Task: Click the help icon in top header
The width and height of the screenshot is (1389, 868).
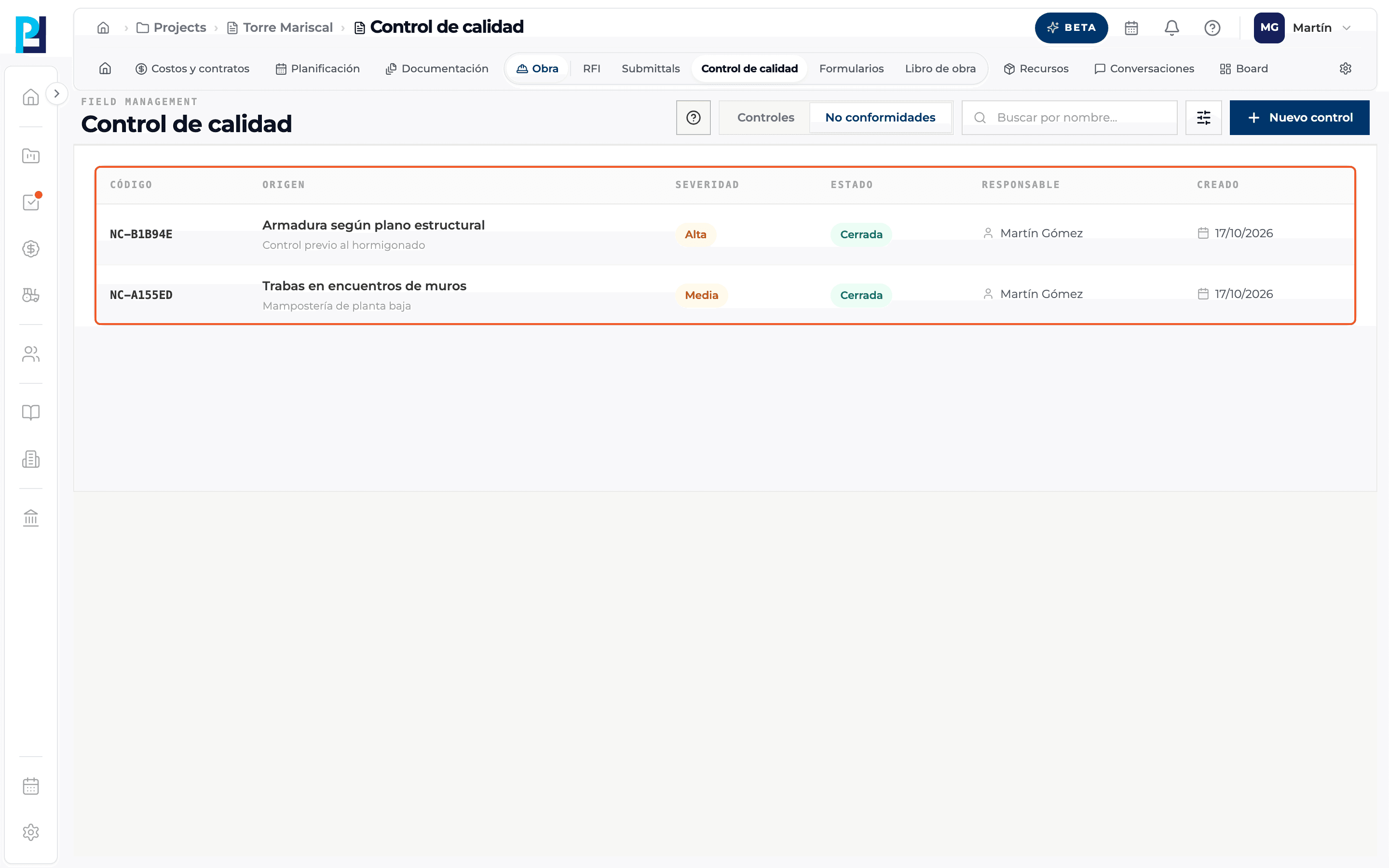Action: [1212, 27]
